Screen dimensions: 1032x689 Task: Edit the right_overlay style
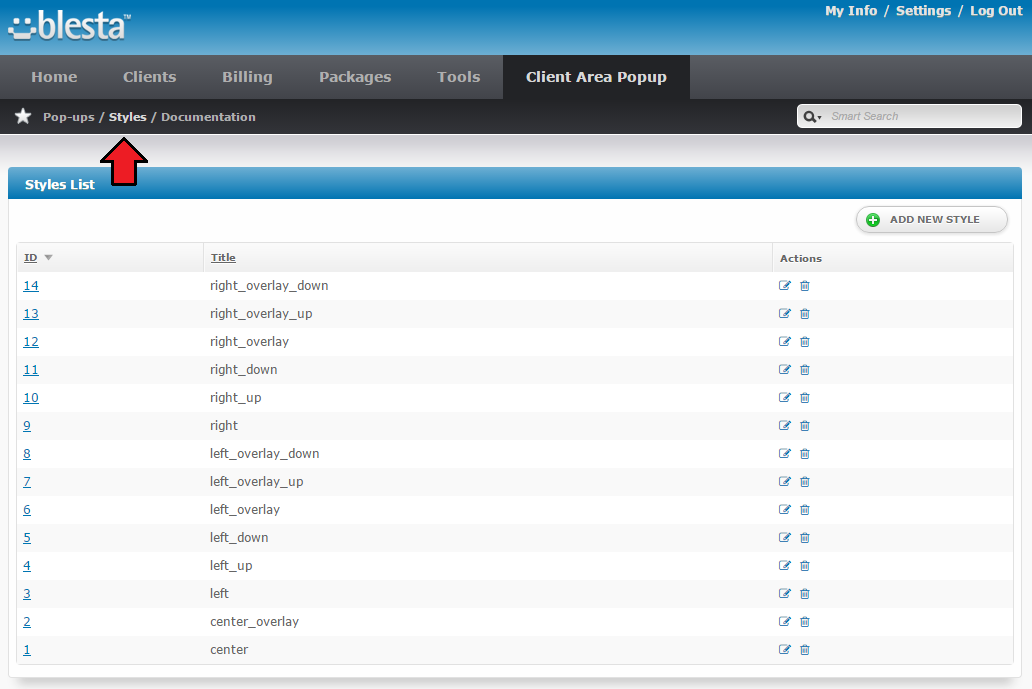pos(785,342)
